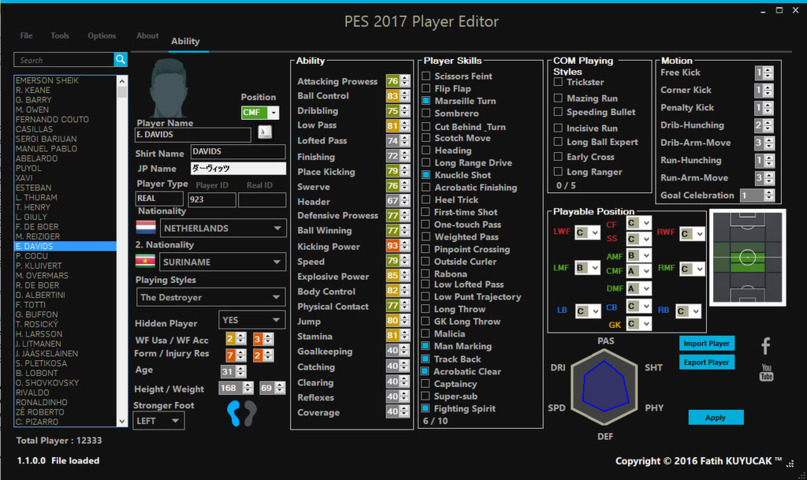
Task: Expand the Playing Styles Destroyer dropdown
Action: coord(211,297)
